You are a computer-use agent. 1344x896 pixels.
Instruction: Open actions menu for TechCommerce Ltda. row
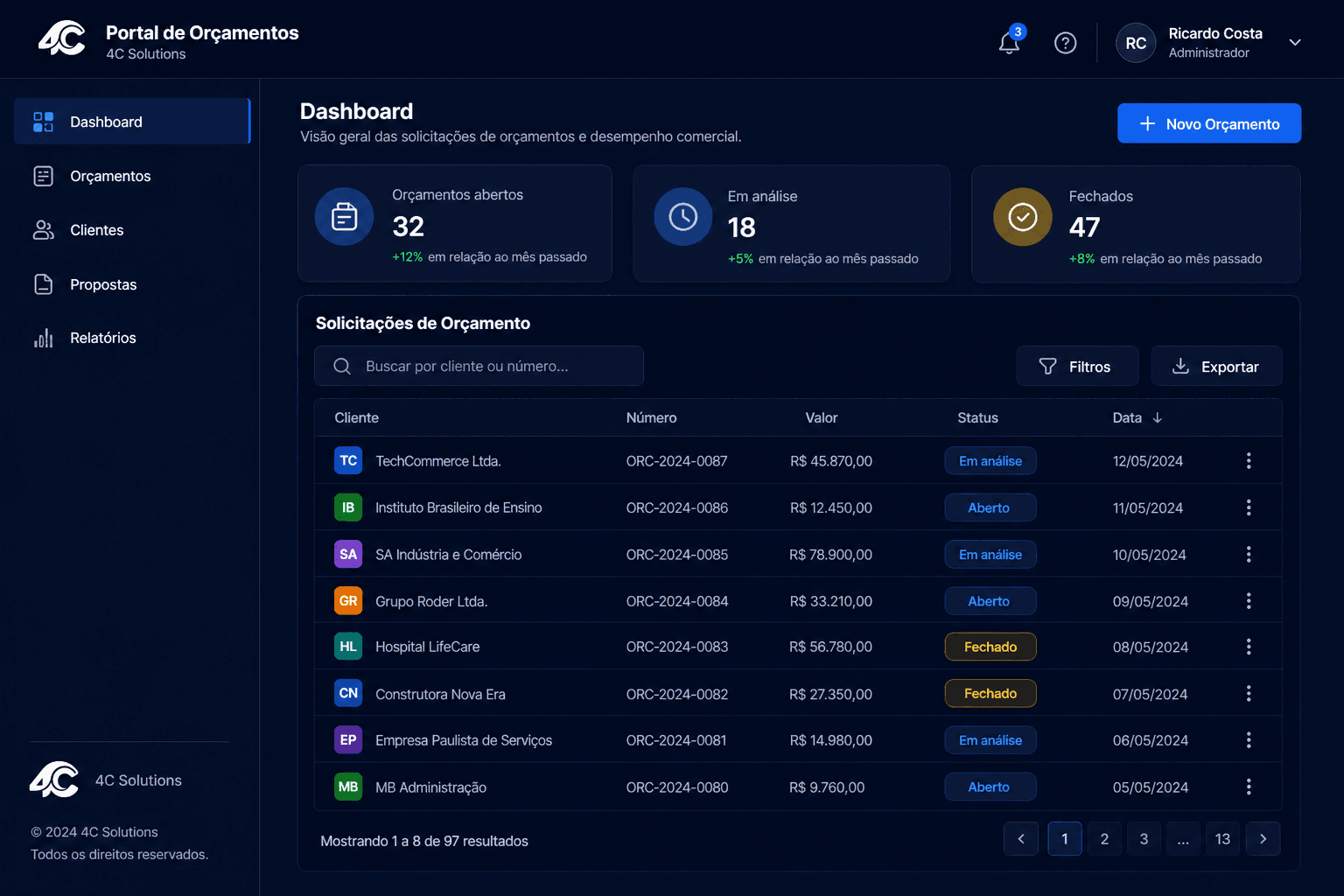tap(1249, 460)
